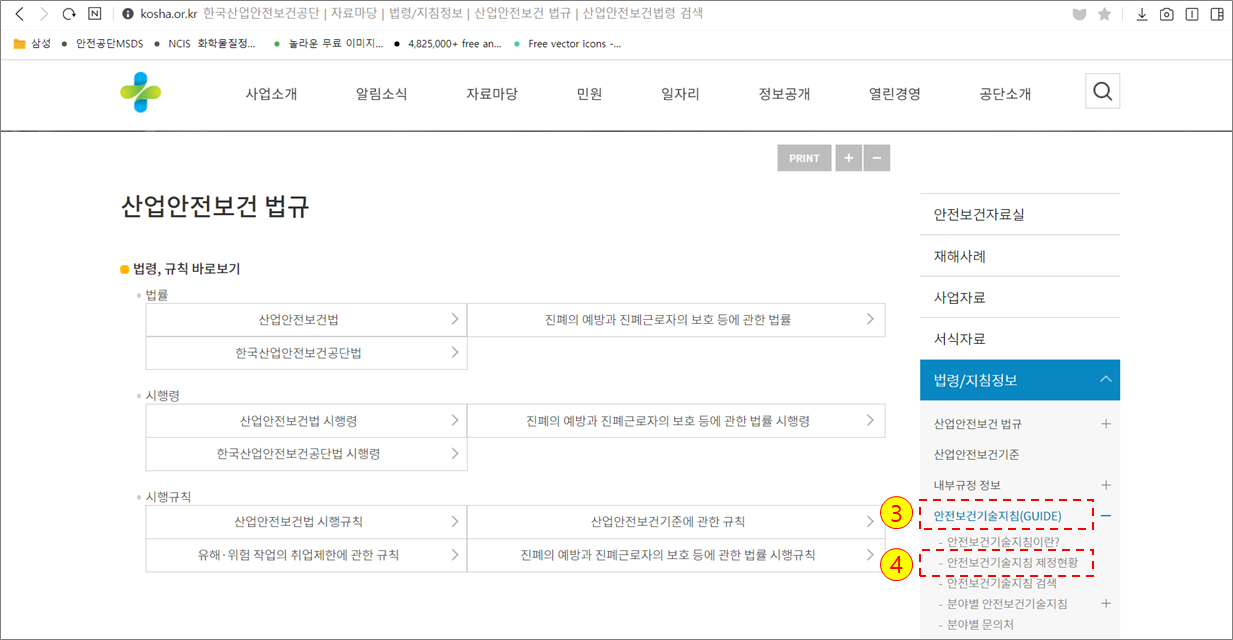Open the 정보공개 main menu
Image resolution: width=1233 pixels, height=640 pixels.
tap(784, 94)
